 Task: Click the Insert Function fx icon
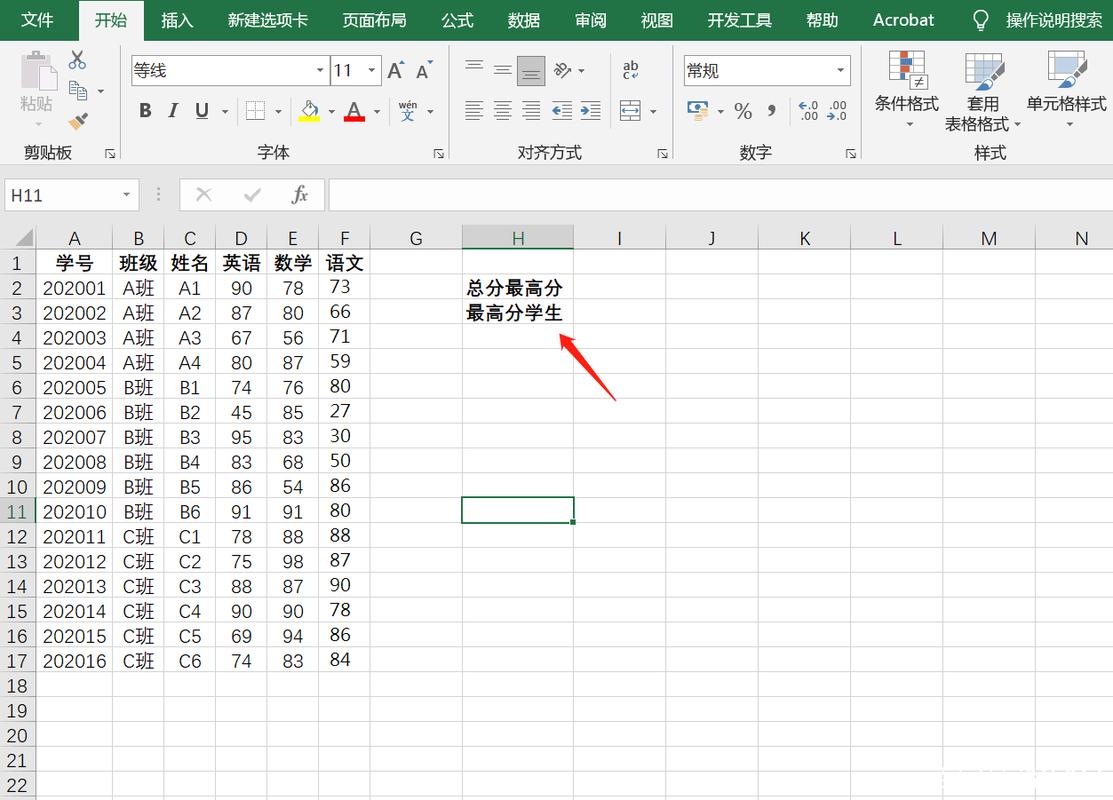click(x=300, y=194)
